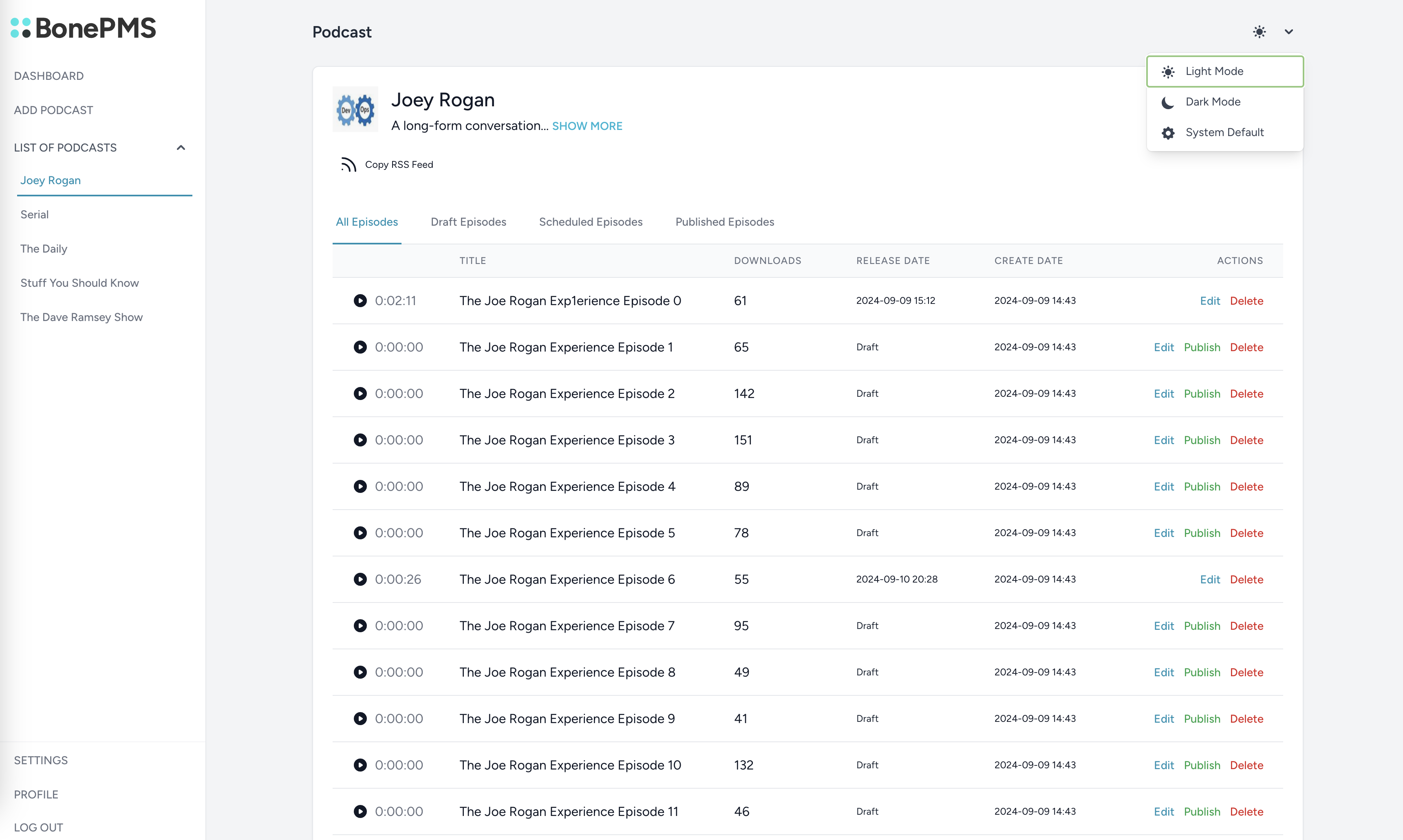Choose System Default theme
1403x840 pixels.
(1224, 132)
